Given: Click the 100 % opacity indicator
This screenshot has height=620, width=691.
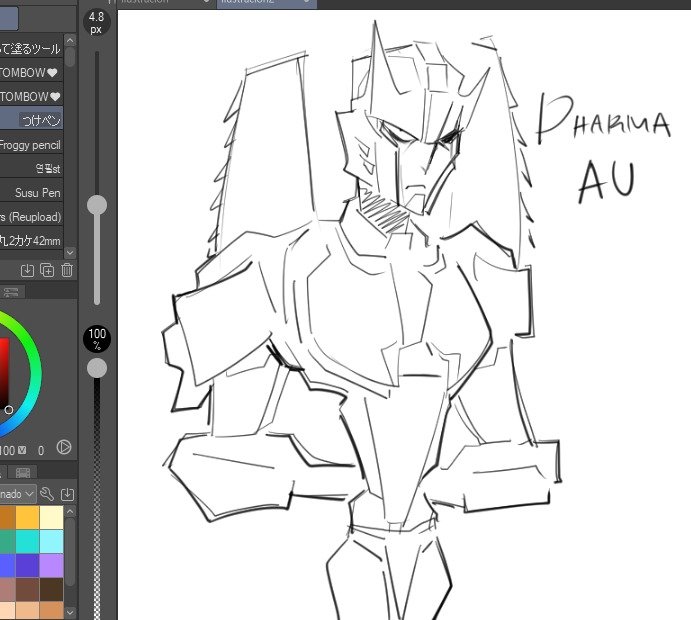Looking at the screenshot, I should coord(97,339).
